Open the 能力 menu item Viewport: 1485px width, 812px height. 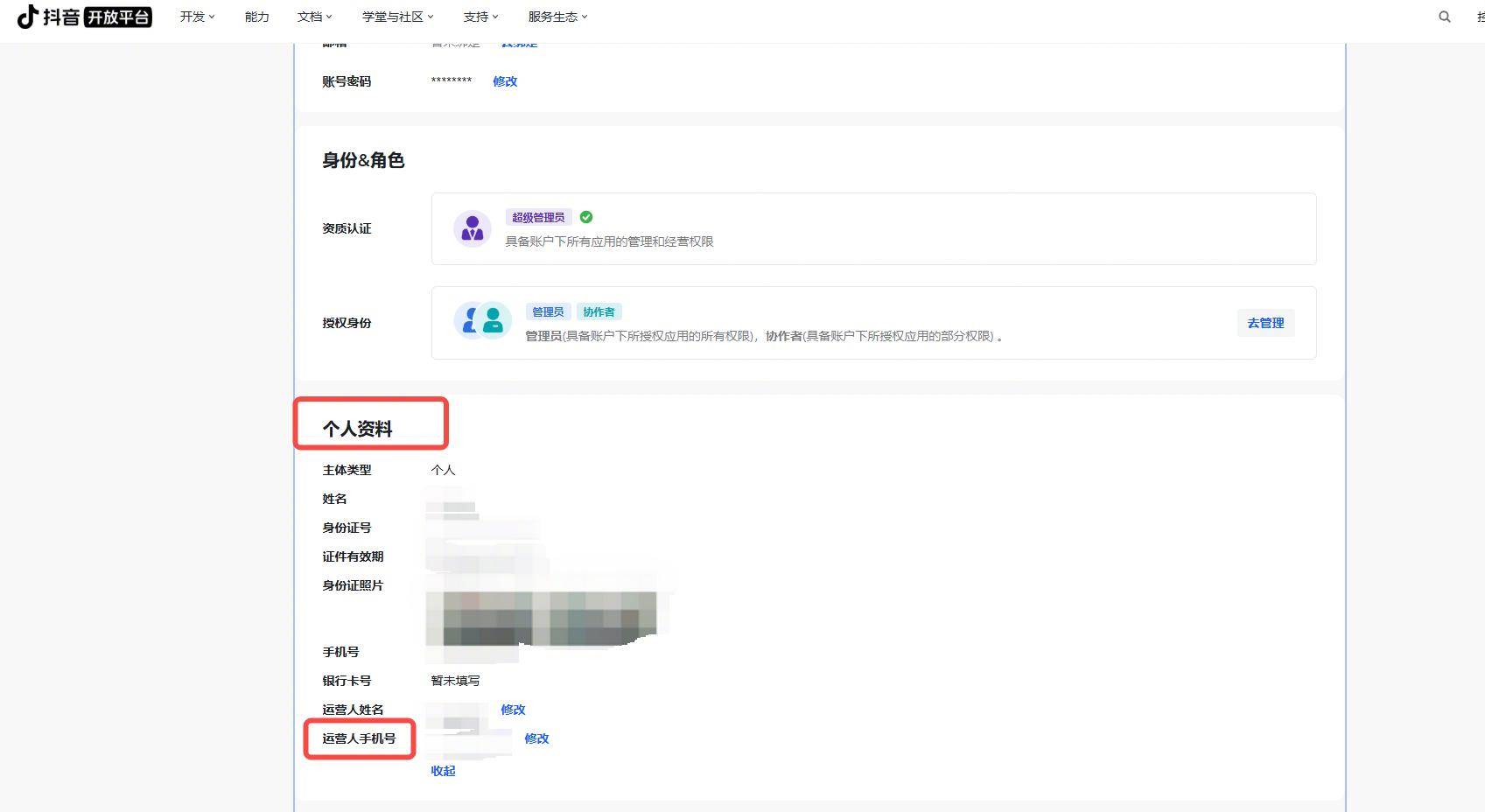tap(256, 17)
